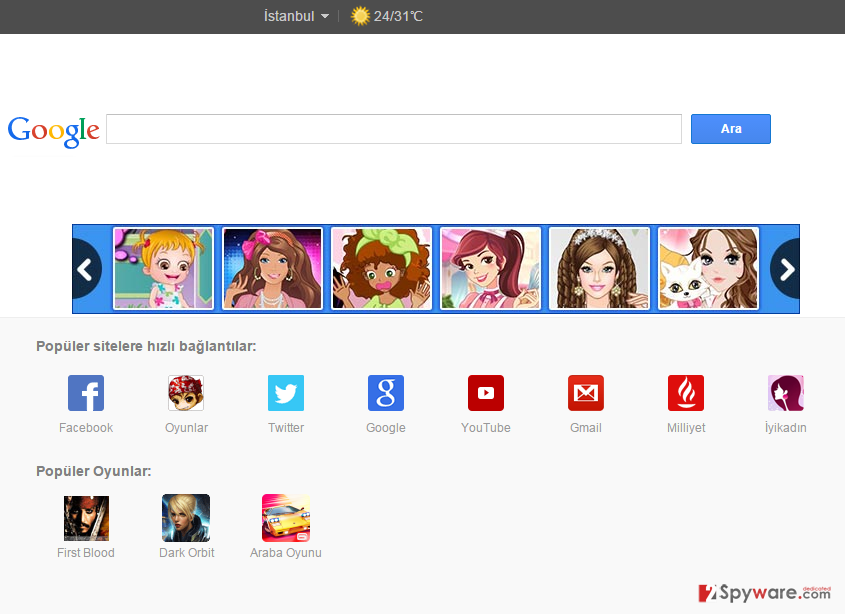Open the tiara bride game thumbnail
This screenshot has height=614, width=845.
coord(599,268)
